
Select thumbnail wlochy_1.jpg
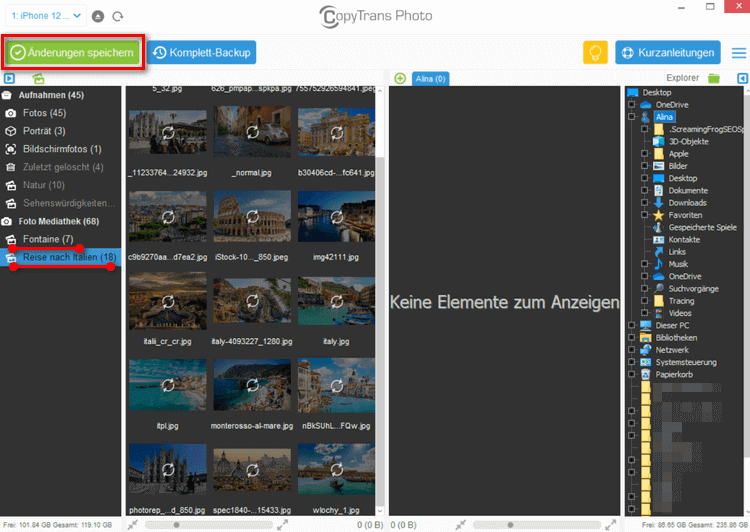336,469
